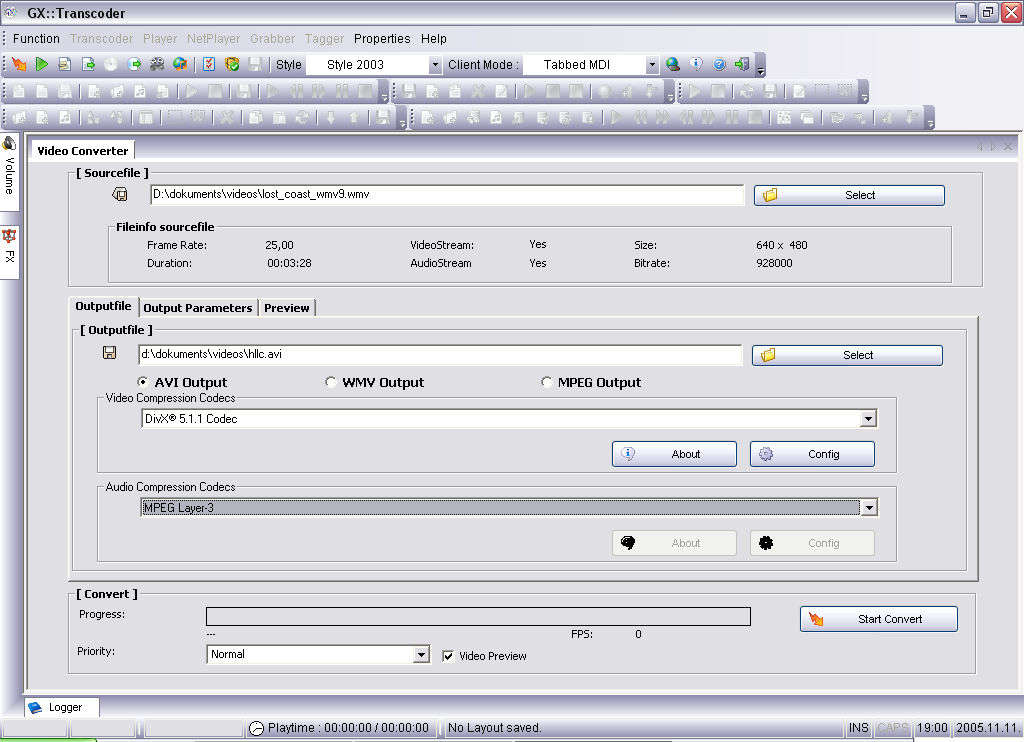The width and height of the screenshot is (1024, 742).
Task: Select the AVI Output radio button
Action: pyautogui.click(x=143, y=382)
